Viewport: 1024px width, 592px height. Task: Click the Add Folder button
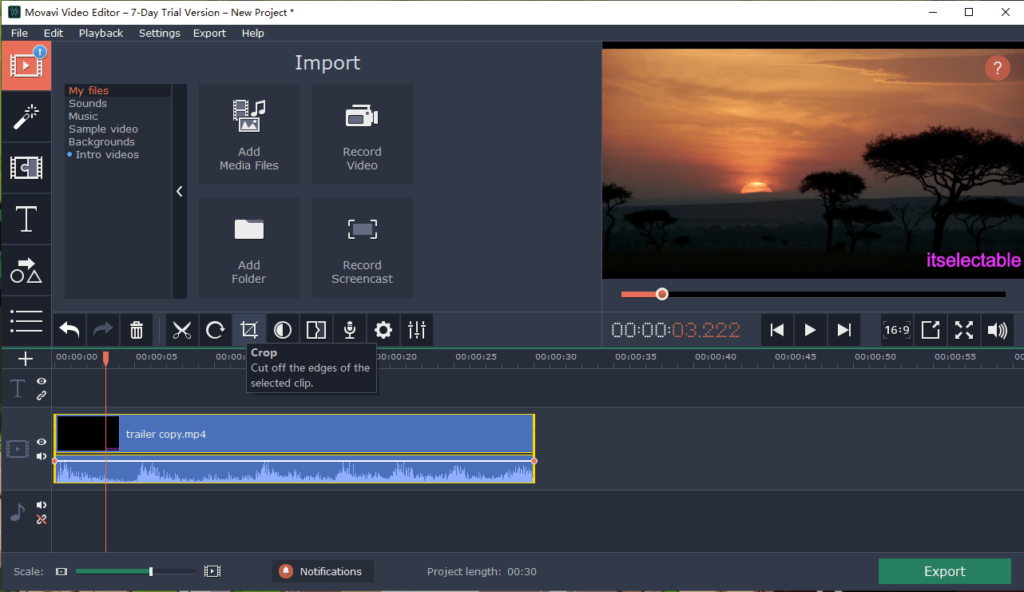[x=249, y=248]
